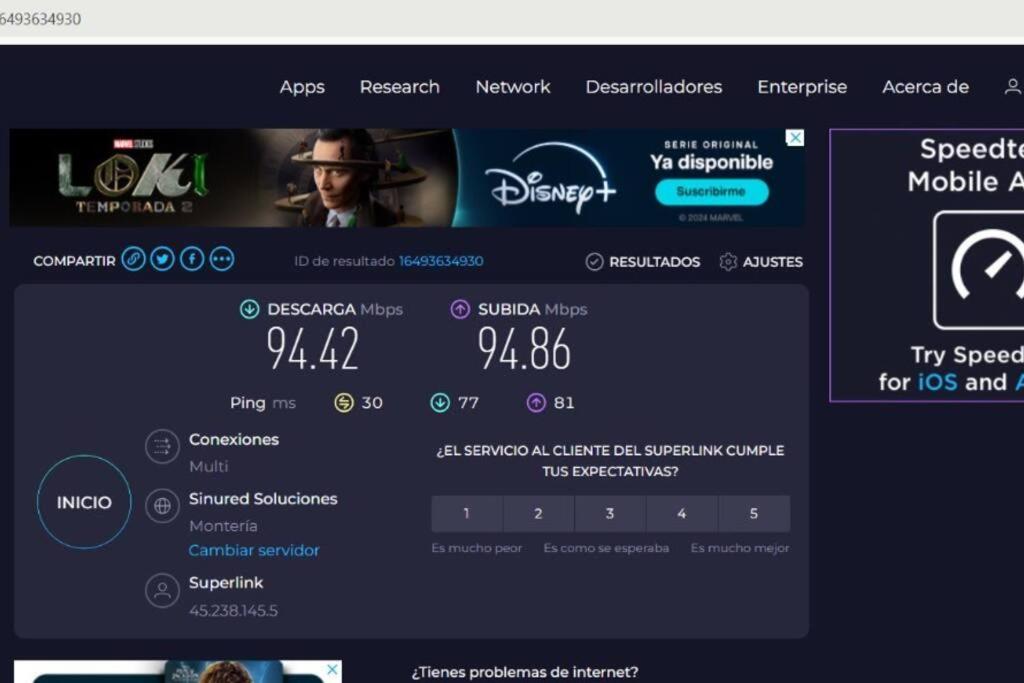This screenshot has height=683, width=1024.
Task: Rate Superlink service as 1
Action: (x=466, y=514)
